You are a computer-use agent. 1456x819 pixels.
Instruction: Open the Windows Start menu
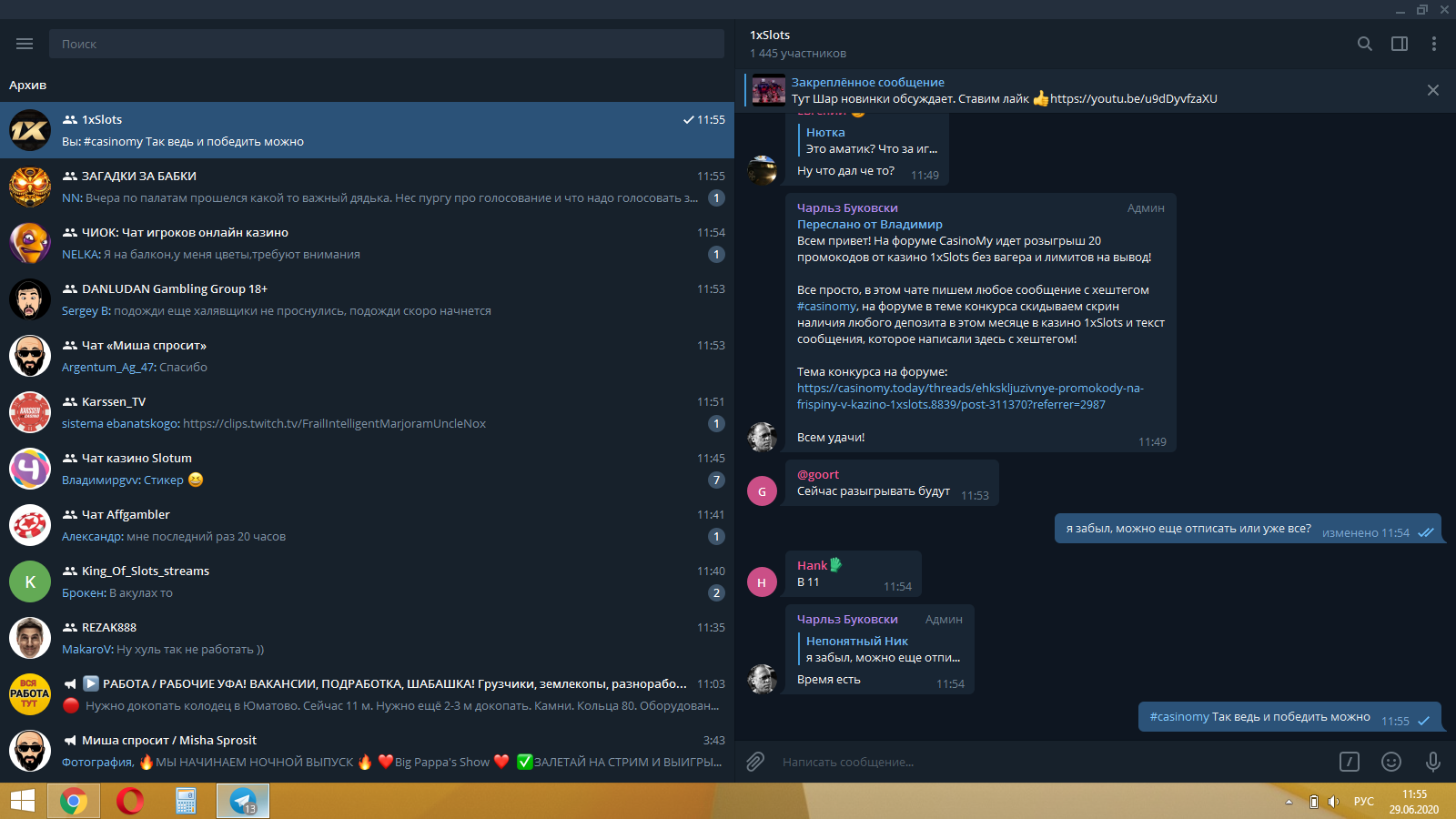22,801
